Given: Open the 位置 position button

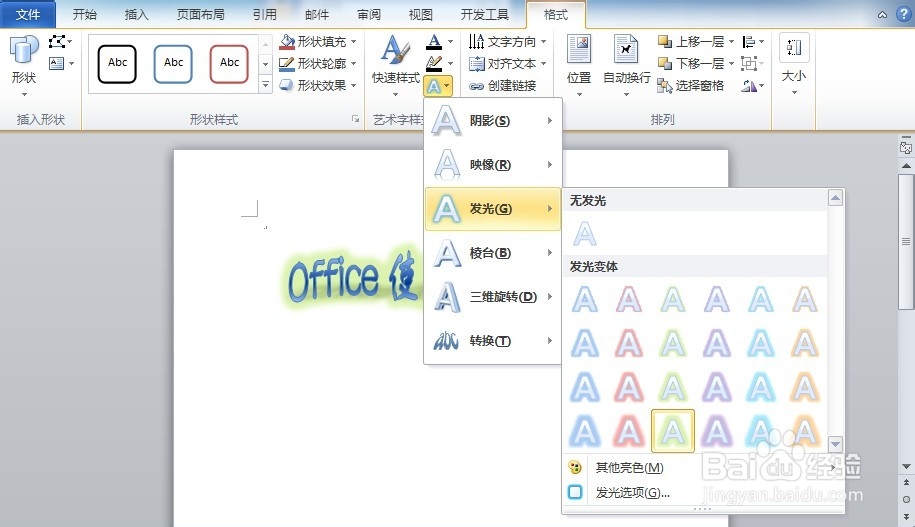Looking at the screenshot, I should click(579, 65).
